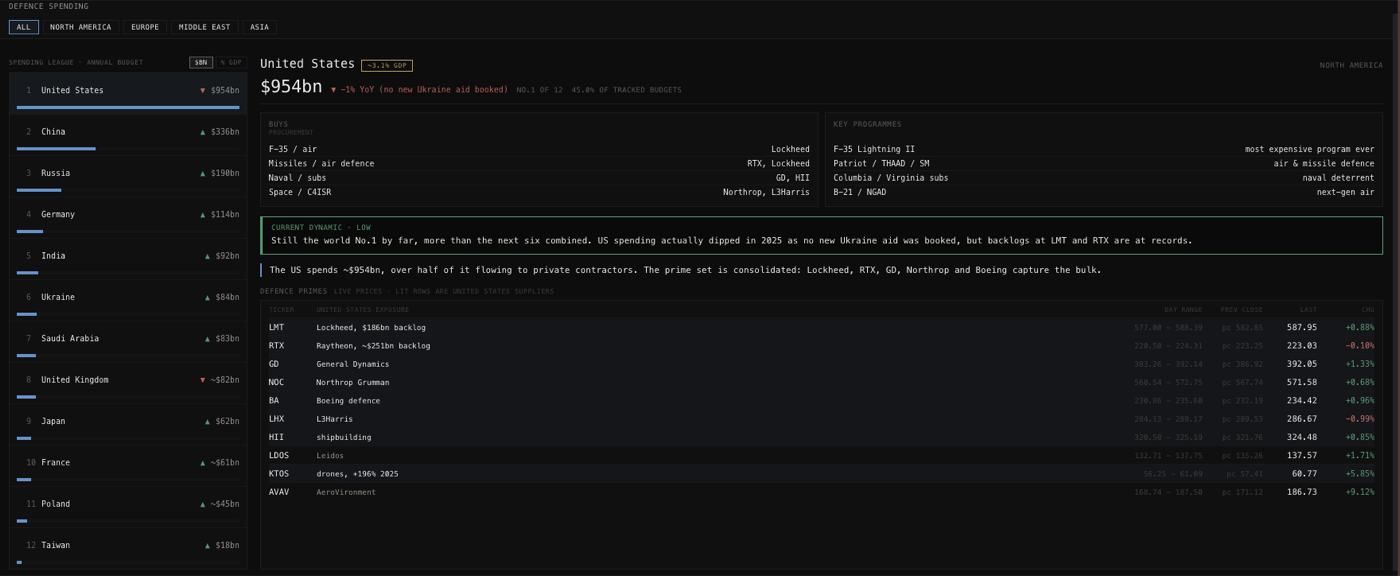This screenshot has width=1400, height=576.
Task: Click 'Columbia / Virginia subs' programme
Action: (x=1104, y=178)
